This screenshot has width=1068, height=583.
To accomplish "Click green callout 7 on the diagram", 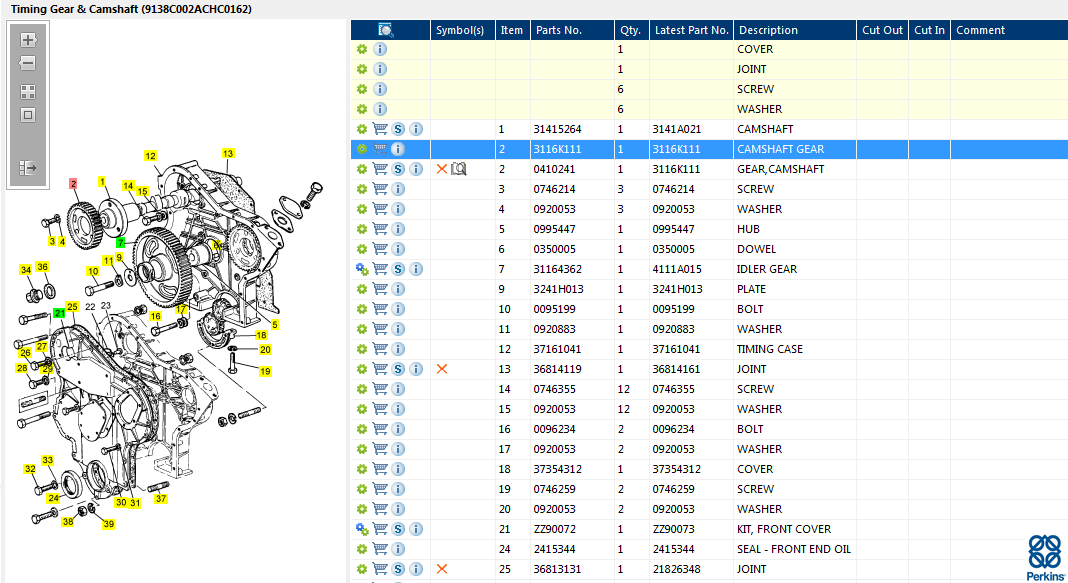I will click(120, 243).
